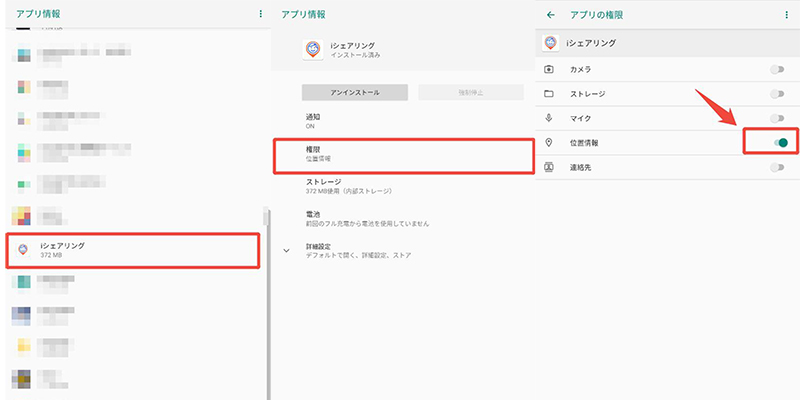Viewport: 800px width, 400px height.
Task: Select the マイク permission label
Action: 580,118
